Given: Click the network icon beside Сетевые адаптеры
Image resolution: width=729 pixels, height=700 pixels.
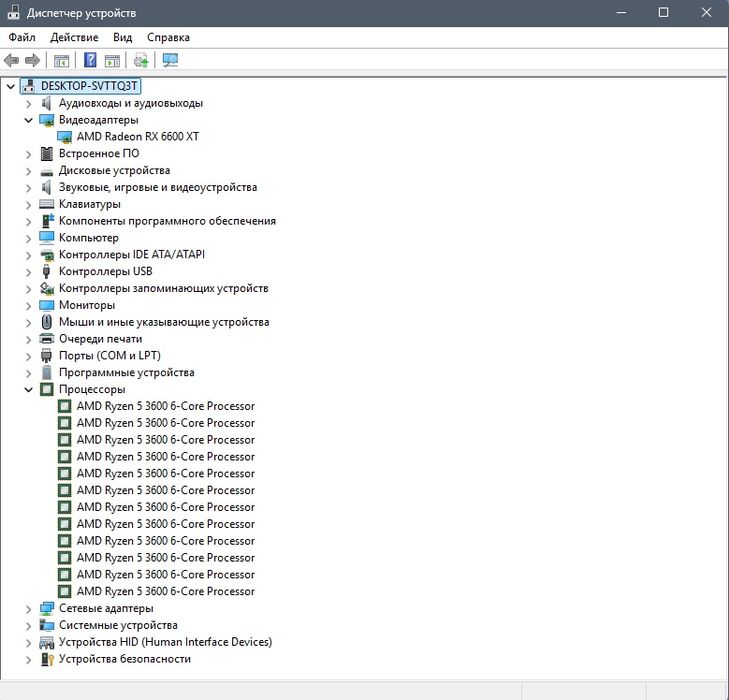Looking at the screenshot, I should click(46, 608).
